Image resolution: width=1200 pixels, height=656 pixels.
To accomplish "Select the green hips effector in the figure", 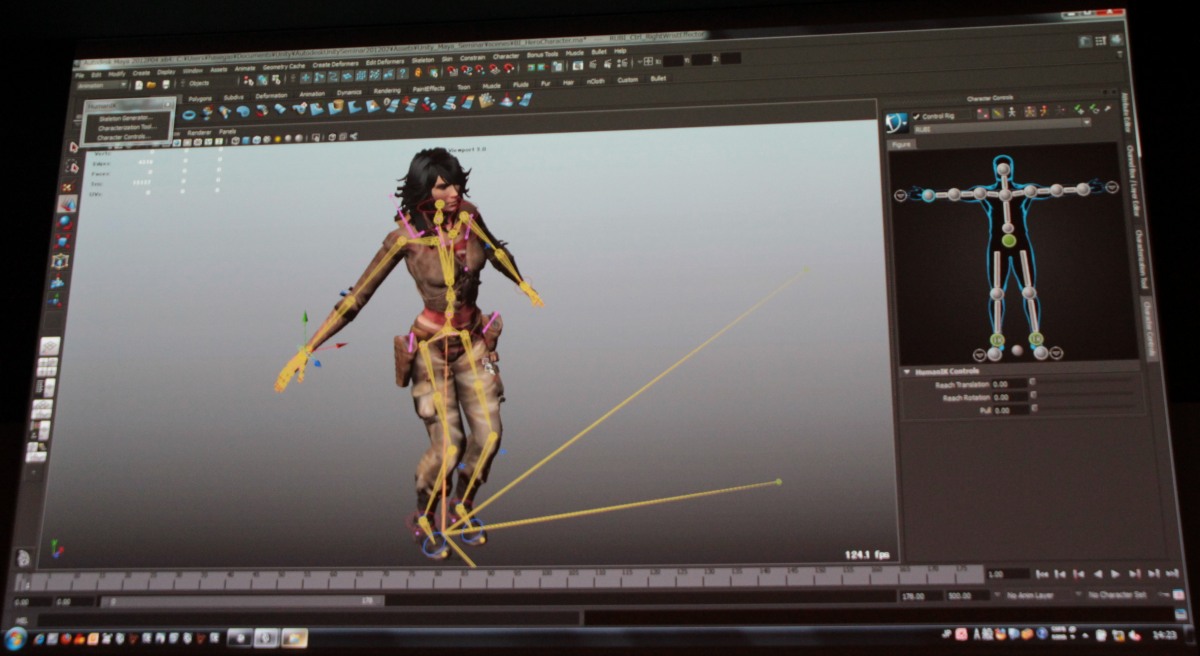I will click(x=1009, y=240).
